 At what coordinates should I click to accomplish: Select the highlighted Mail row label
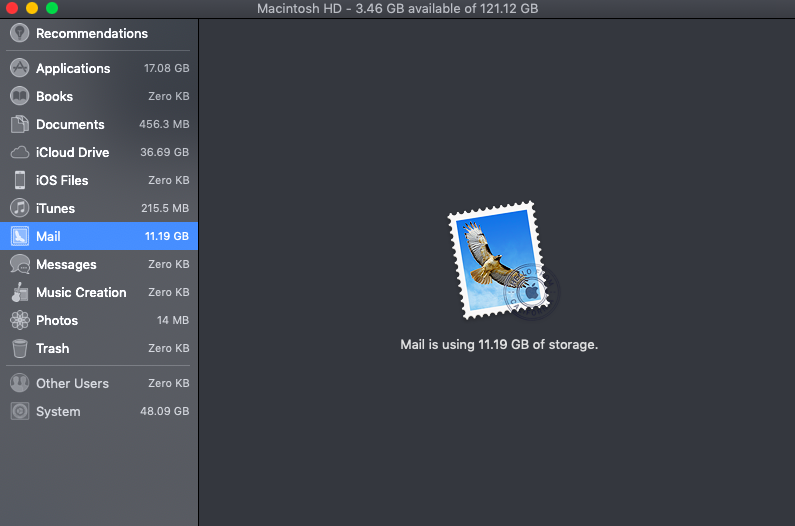coord(48,236)
